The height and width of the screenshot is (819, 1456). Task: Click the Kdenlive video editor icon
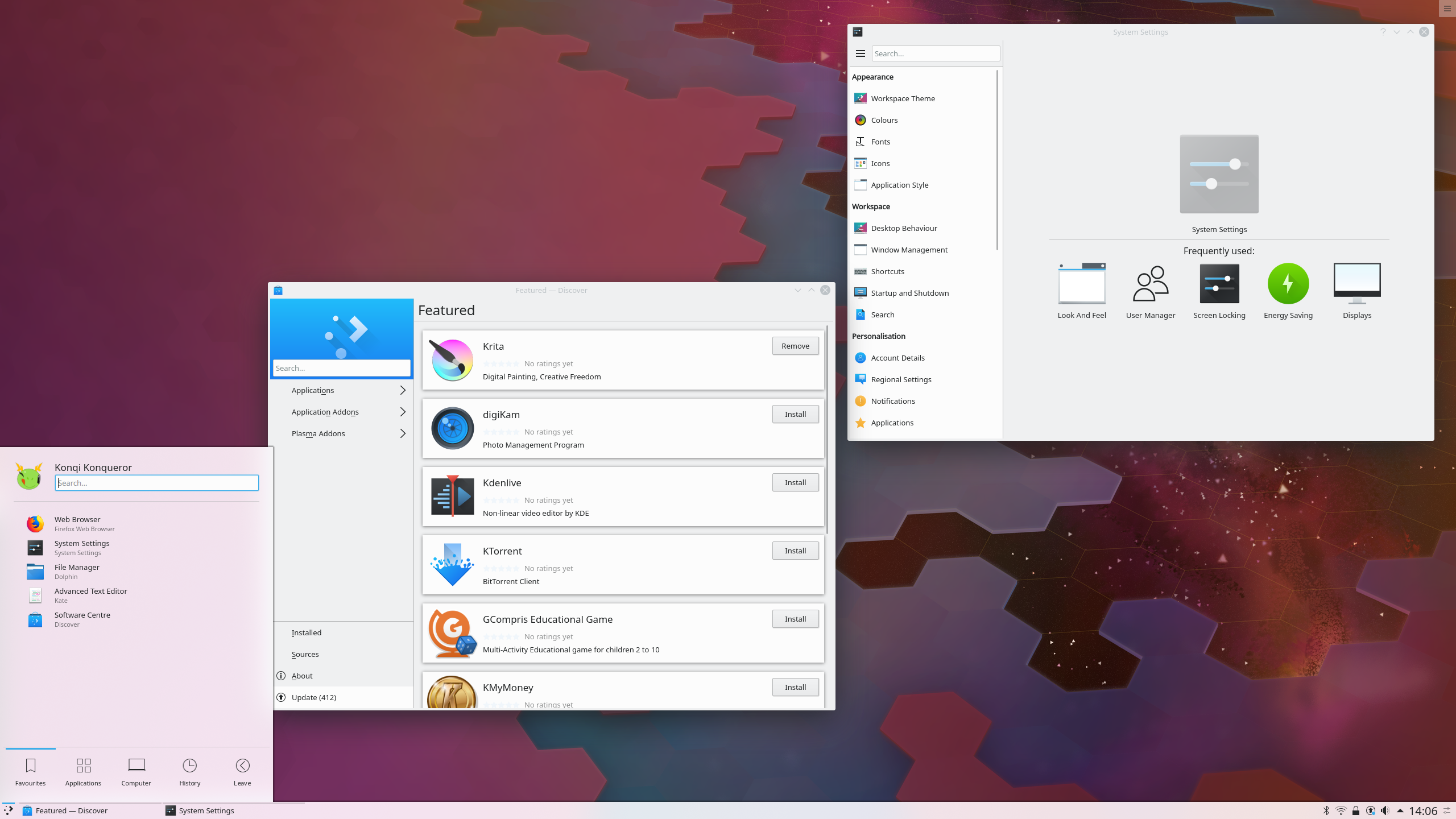452,496
